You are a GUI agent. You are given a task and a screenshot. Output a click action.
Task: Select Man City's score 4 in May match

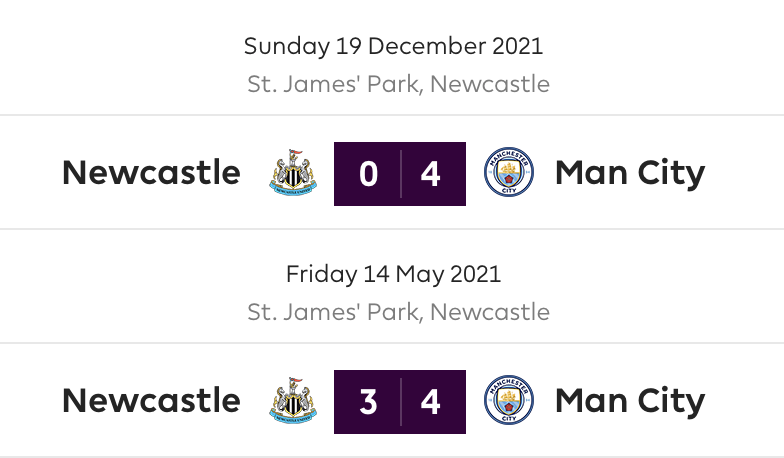[430, 402]
